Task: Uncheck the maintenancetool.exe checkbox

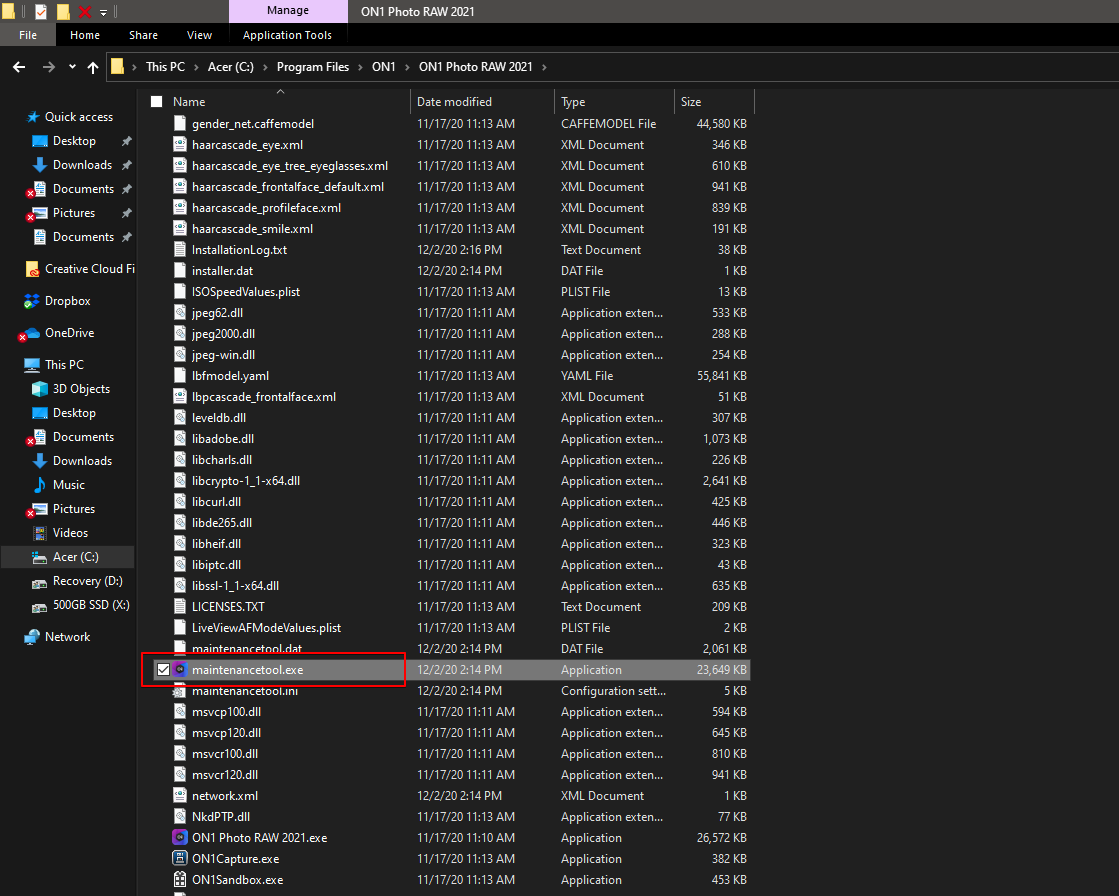Action: point(163,670)
